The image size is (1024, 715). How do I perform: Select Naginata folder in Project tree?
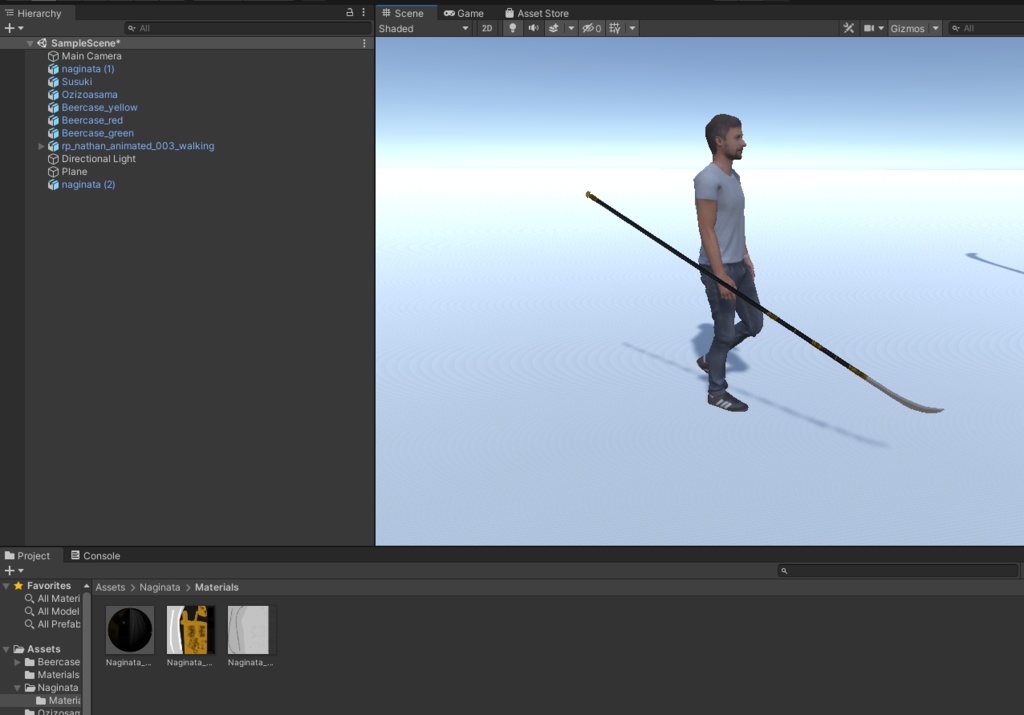[52, 688]
